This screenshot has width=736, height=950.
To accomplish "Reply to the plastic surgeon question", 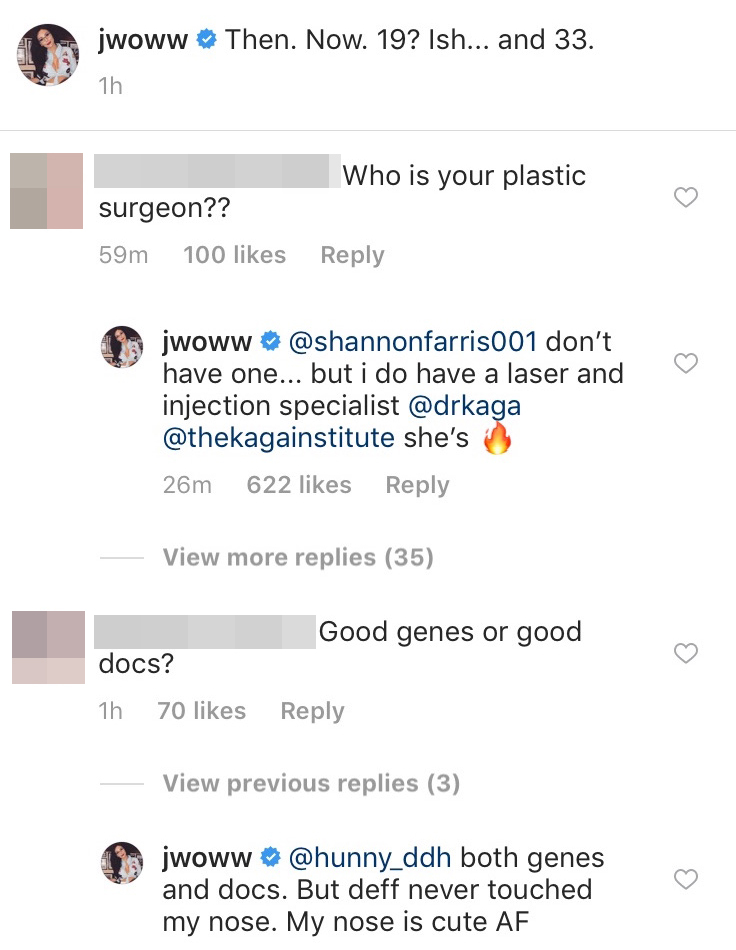I will click(x=352, y=255).
